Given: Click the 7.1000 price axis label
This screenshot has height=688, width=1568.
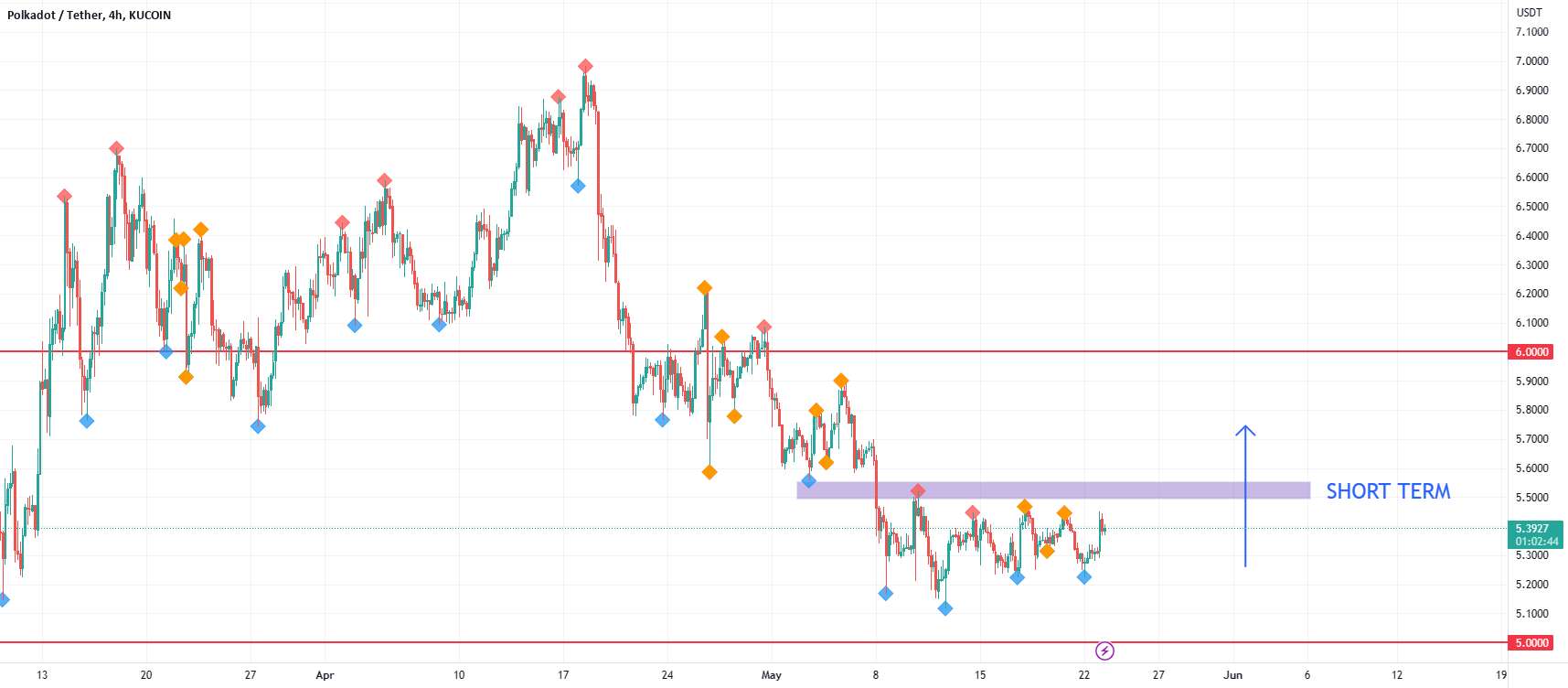Looking at the screenshot, I should (x=1531, y=32).
